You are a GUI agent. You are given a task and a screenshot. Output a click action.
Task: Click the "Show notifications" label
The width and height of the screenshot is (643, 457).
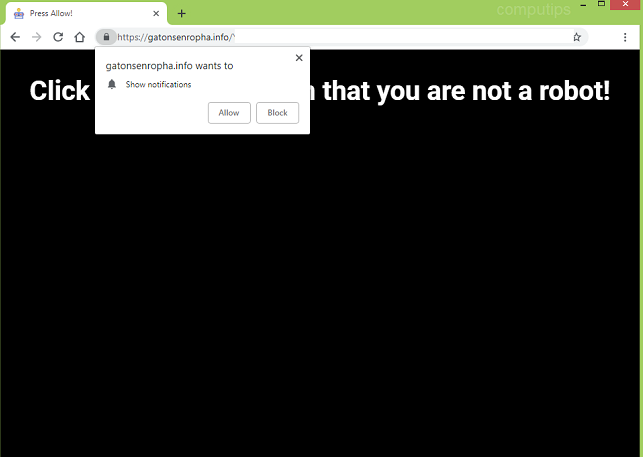pos(158,85)
